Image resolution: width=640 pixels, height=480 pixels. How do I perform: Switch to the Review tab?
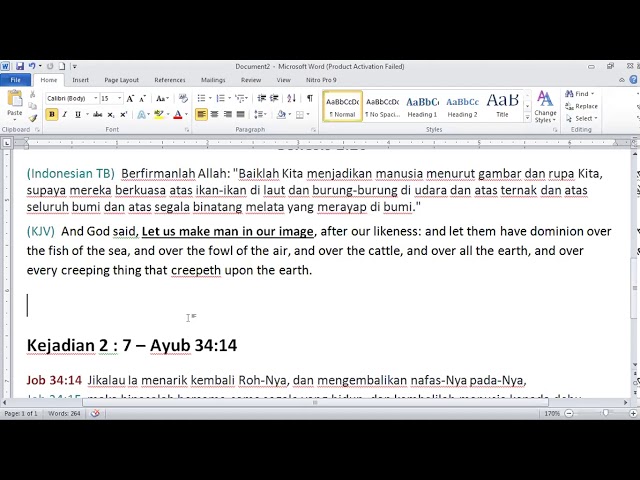point(251,80)
